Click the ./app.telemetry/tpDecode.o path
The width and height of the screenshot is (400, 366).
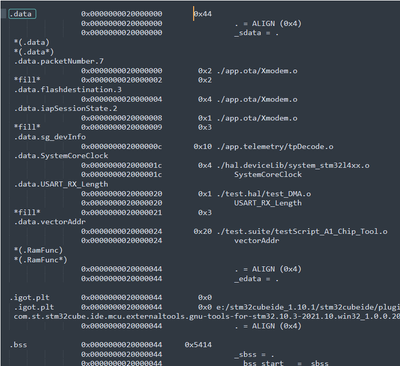tap(275, 146)
